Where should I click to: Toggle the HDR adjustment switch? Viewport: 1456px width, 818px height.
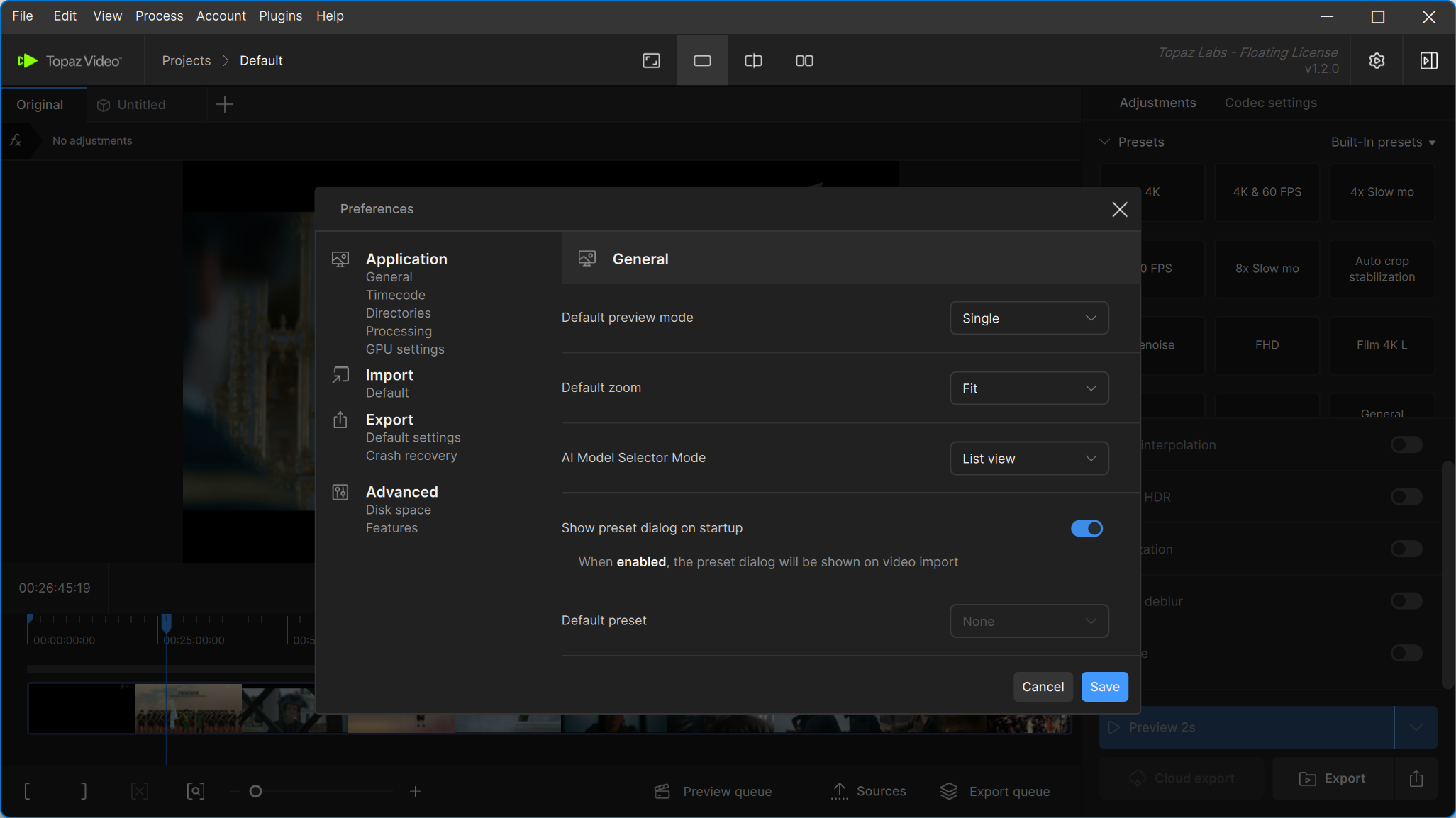click(1406, 497)
